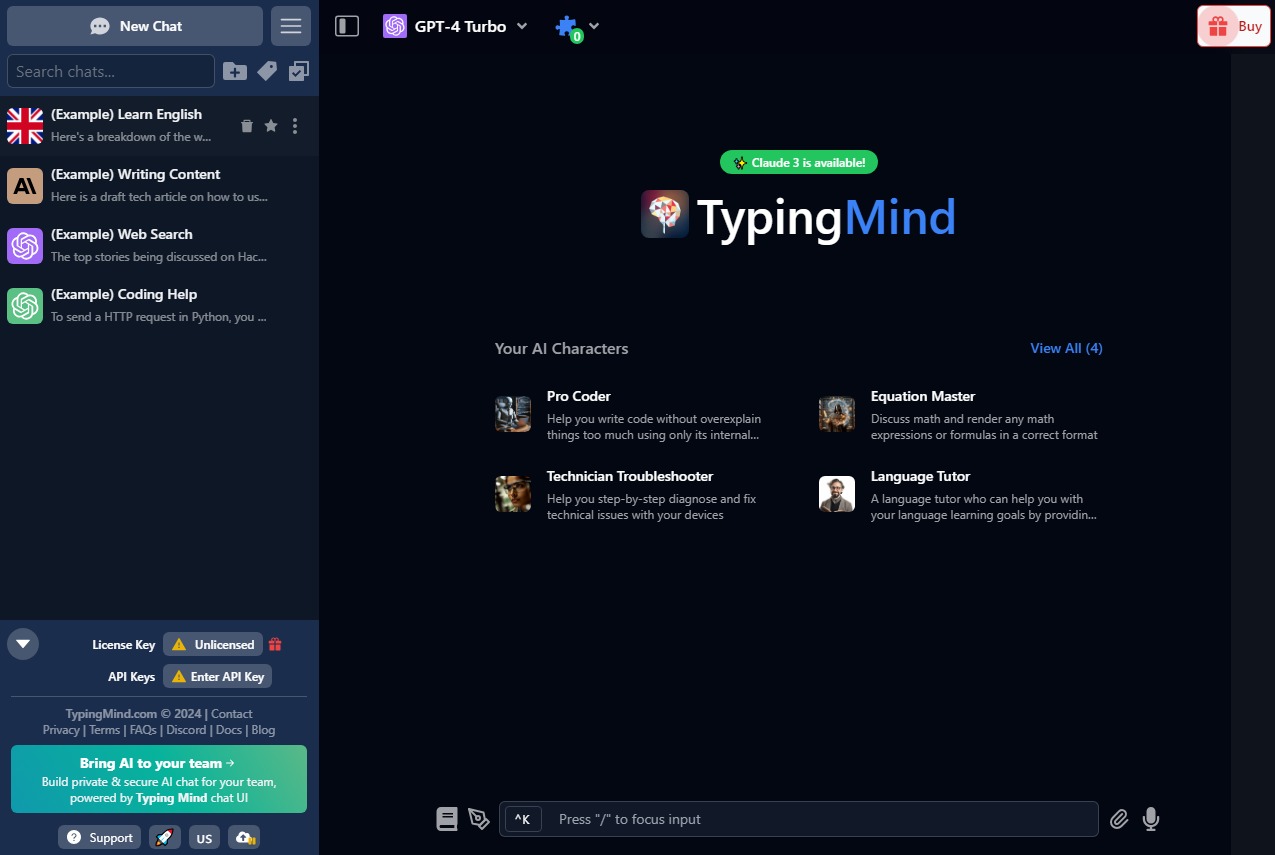Screen dimensions: 1275x855
Task: Open the Contact link
Action: pyautogui.click(x=231, y=713)
